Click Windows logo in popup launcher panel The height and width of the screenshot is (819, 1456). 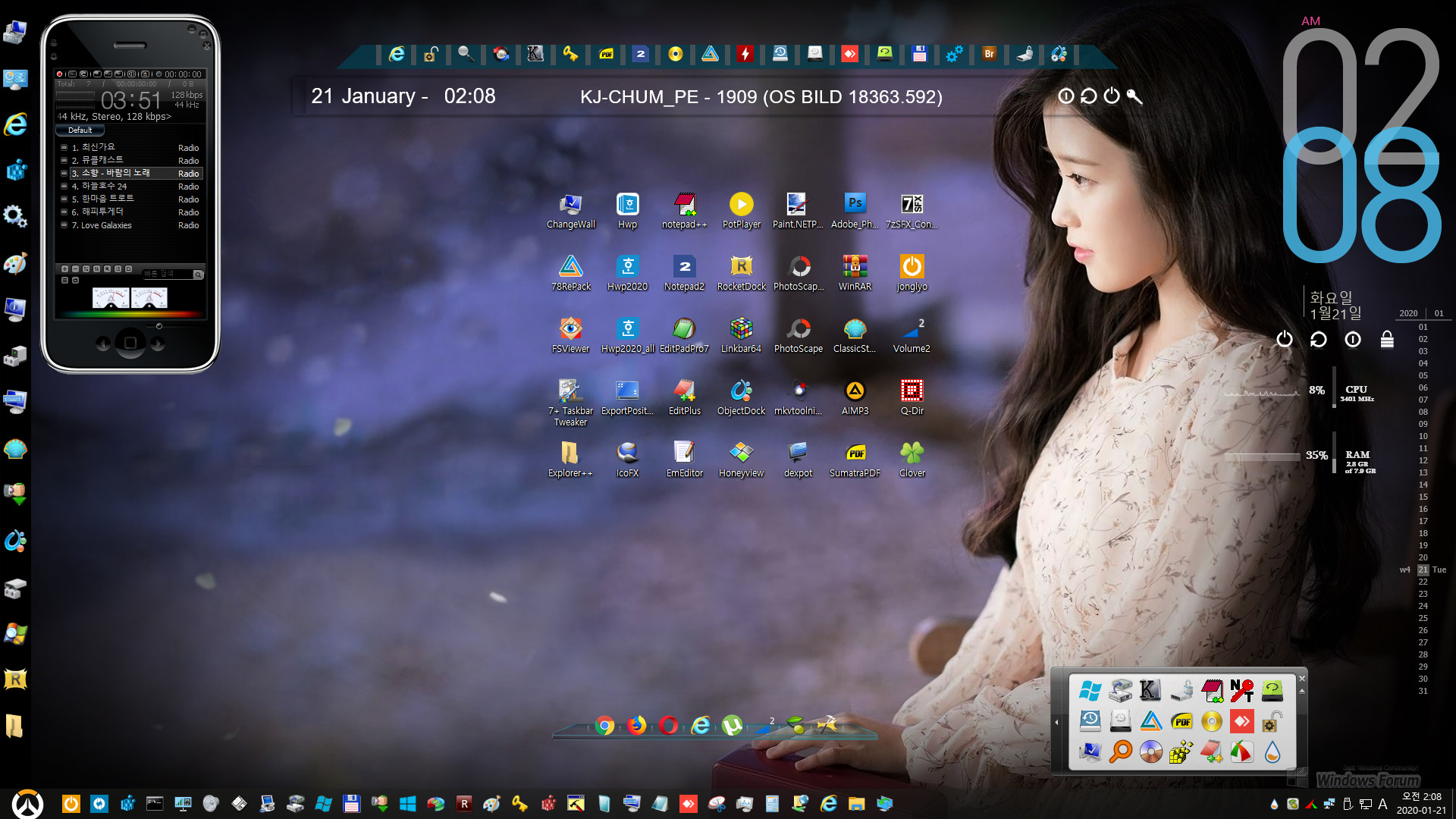[1090, 690]
